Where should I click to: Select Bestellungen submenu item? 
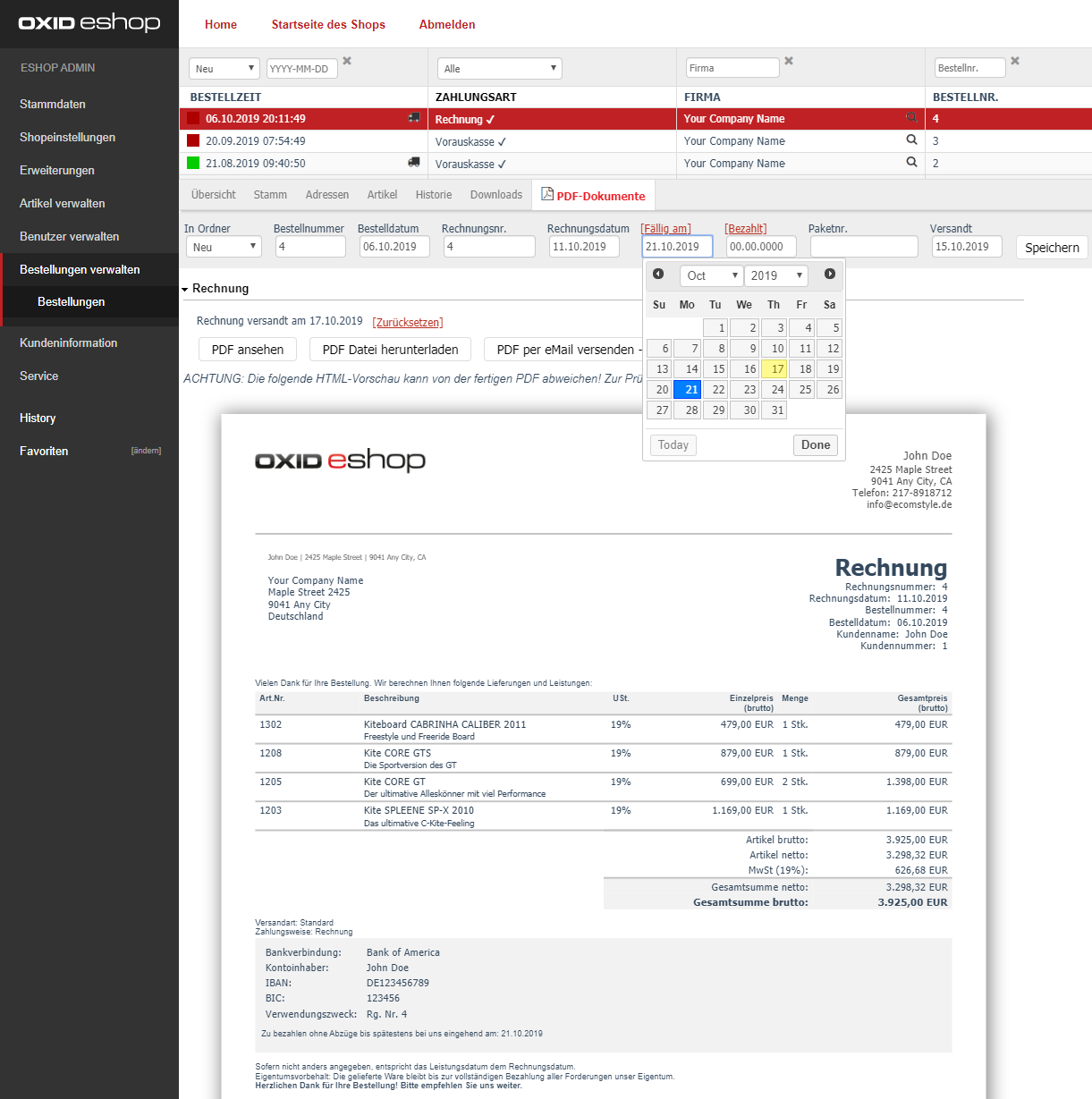pos(72,301)
